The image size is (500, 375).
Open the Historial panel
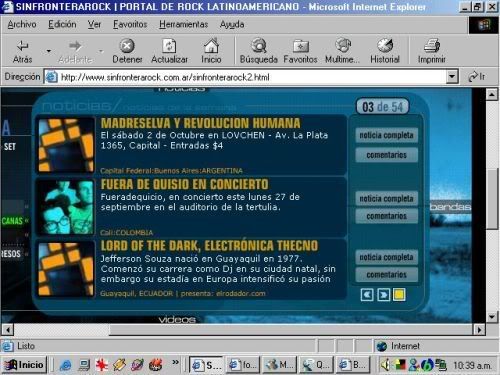385,51
